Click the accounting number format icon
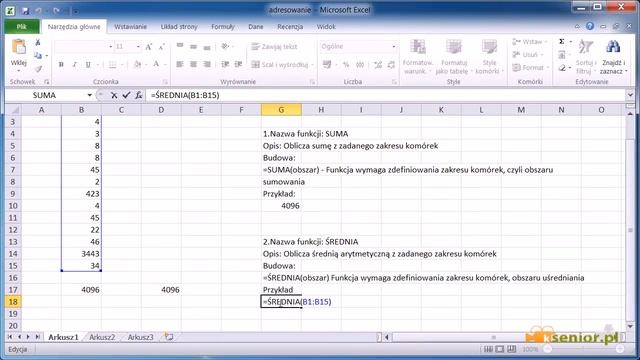This screenshot has height=360, width=640. pos(327,64)
